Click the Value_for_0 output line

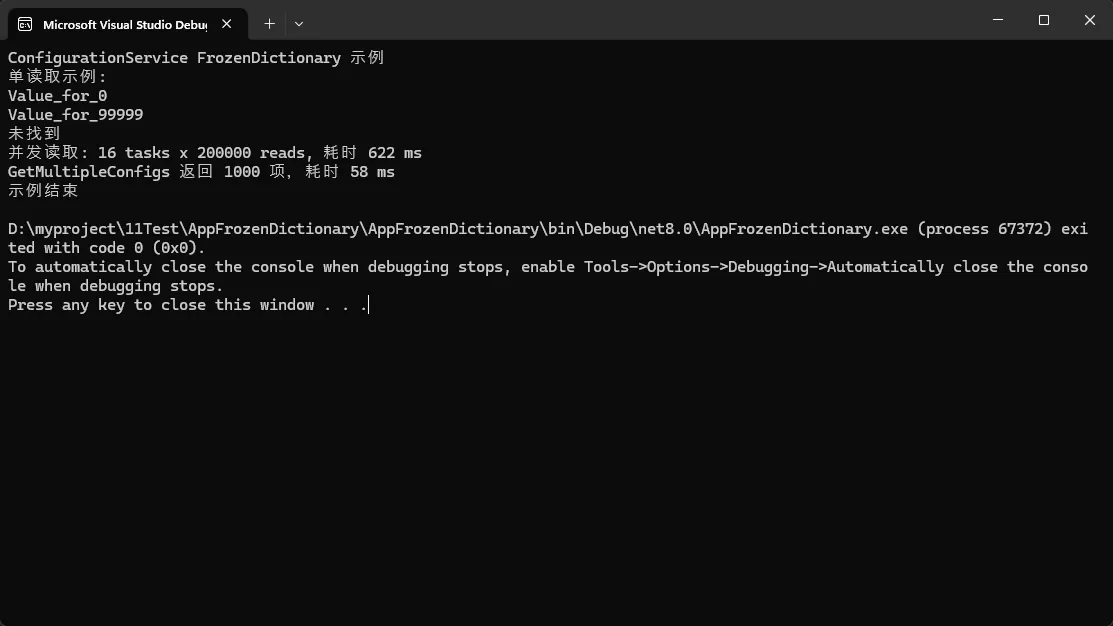click(x=57, y=96)
